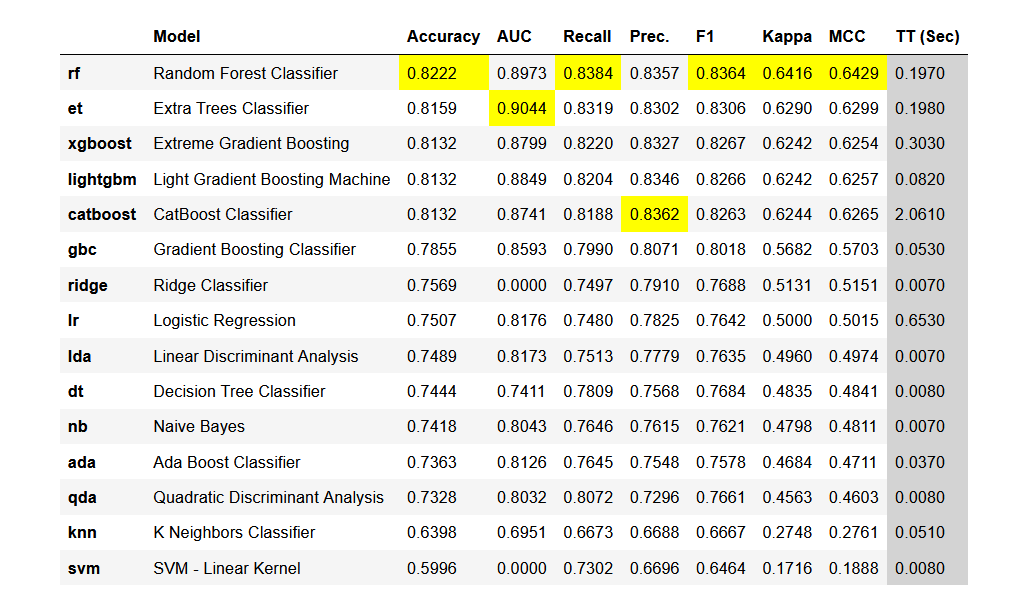
Task: Click the rf row index label
Action: (x=75, y=73)
